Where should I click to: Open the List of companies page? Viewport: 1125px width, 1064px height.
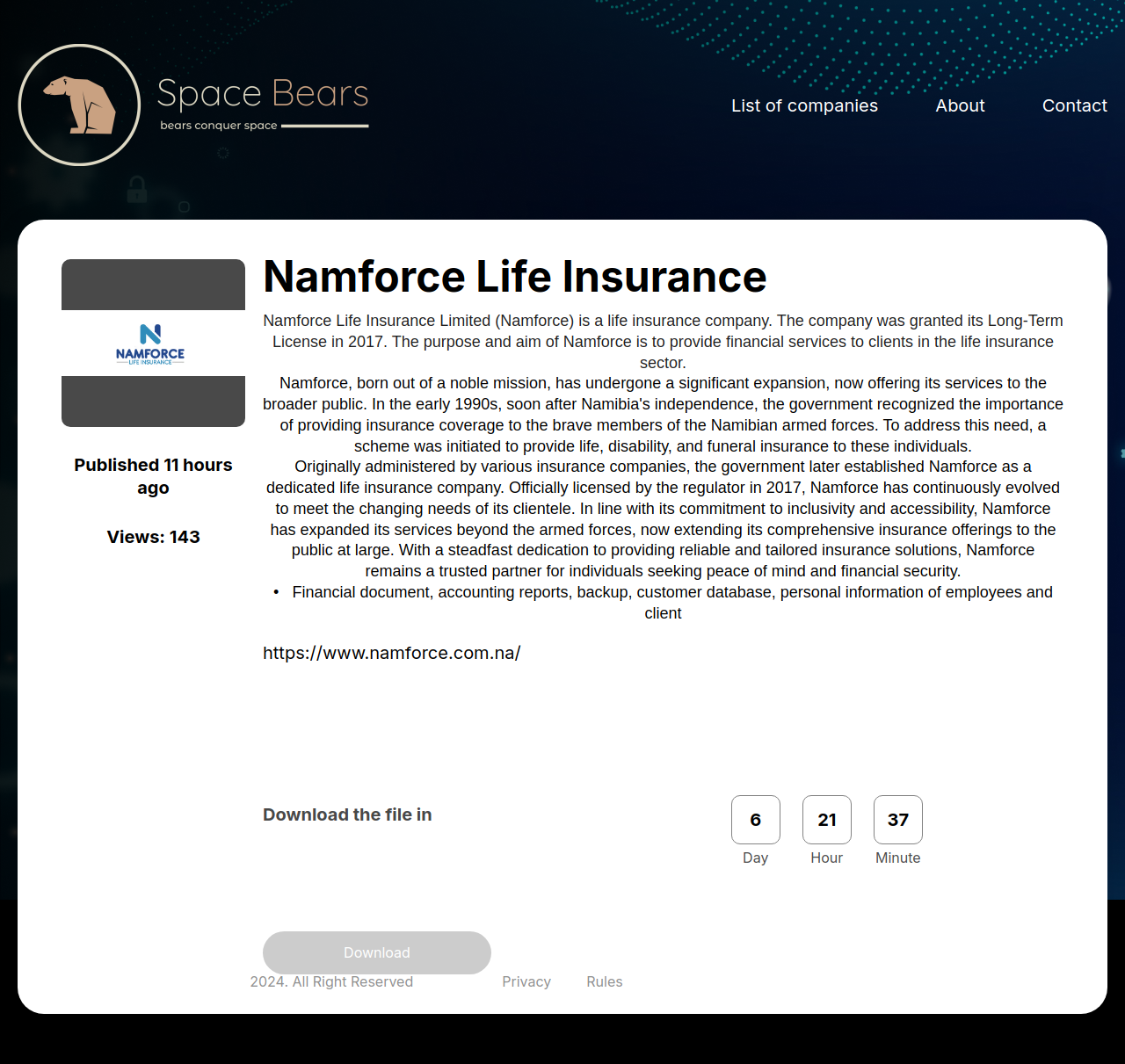pyautogui.click(x=804, y=105)
